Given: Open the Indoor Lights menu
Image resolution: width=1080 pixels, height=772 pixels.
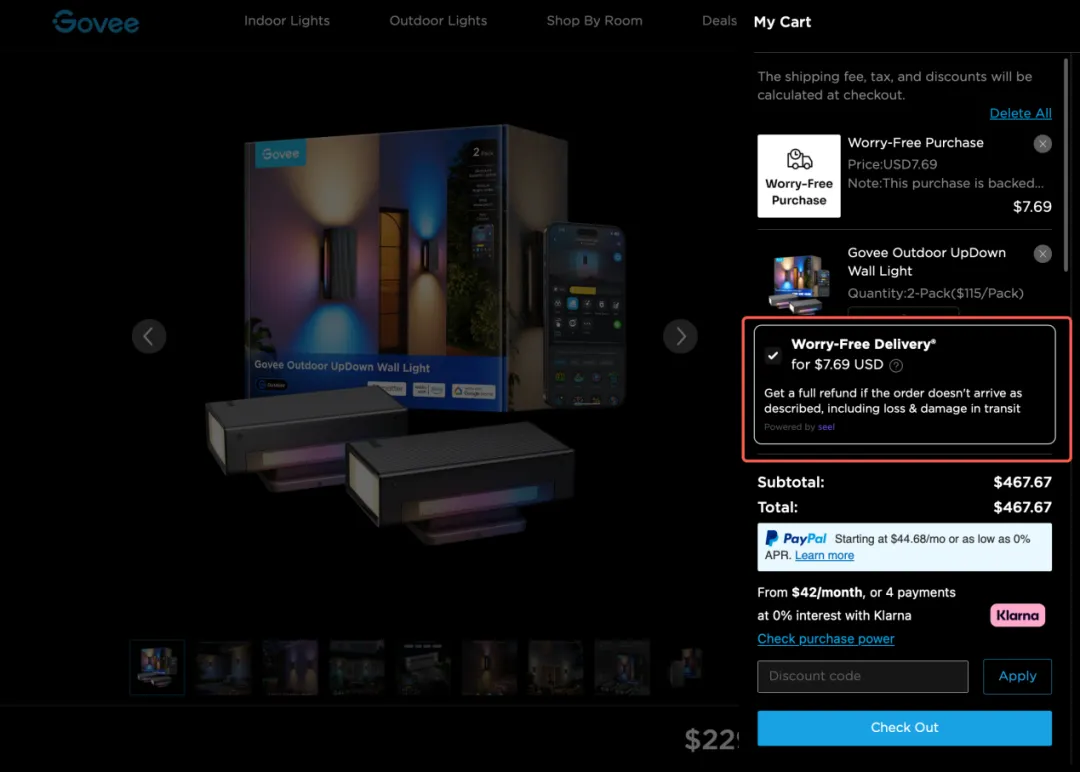Looking at the screenshot, I should (x=287, y=21).
